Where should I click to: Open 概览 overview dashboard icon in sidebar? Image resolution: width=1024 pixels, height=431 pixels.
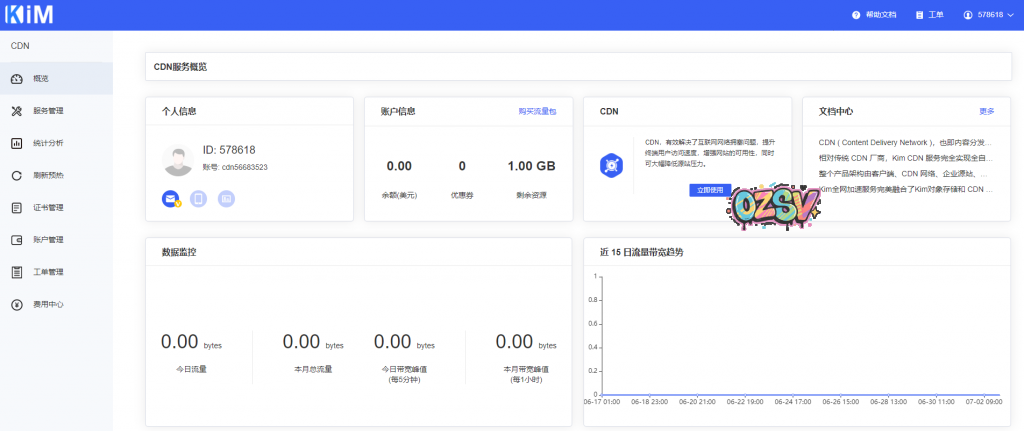[16, 78]
